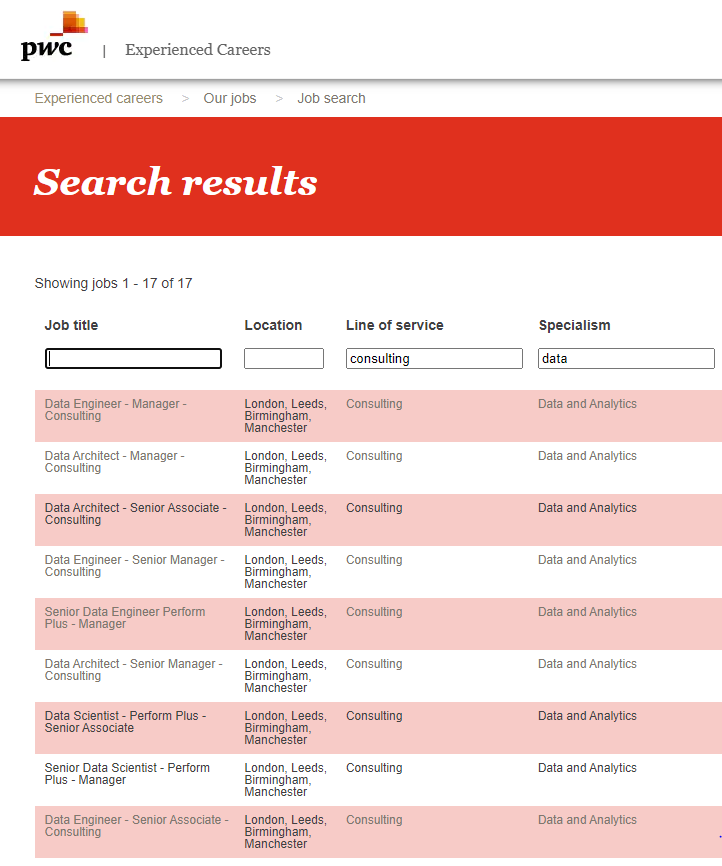This screenshot has height=866, width=722.
Task: Go to Our jobs breadcrumb
Action: (x=230, y=98)
